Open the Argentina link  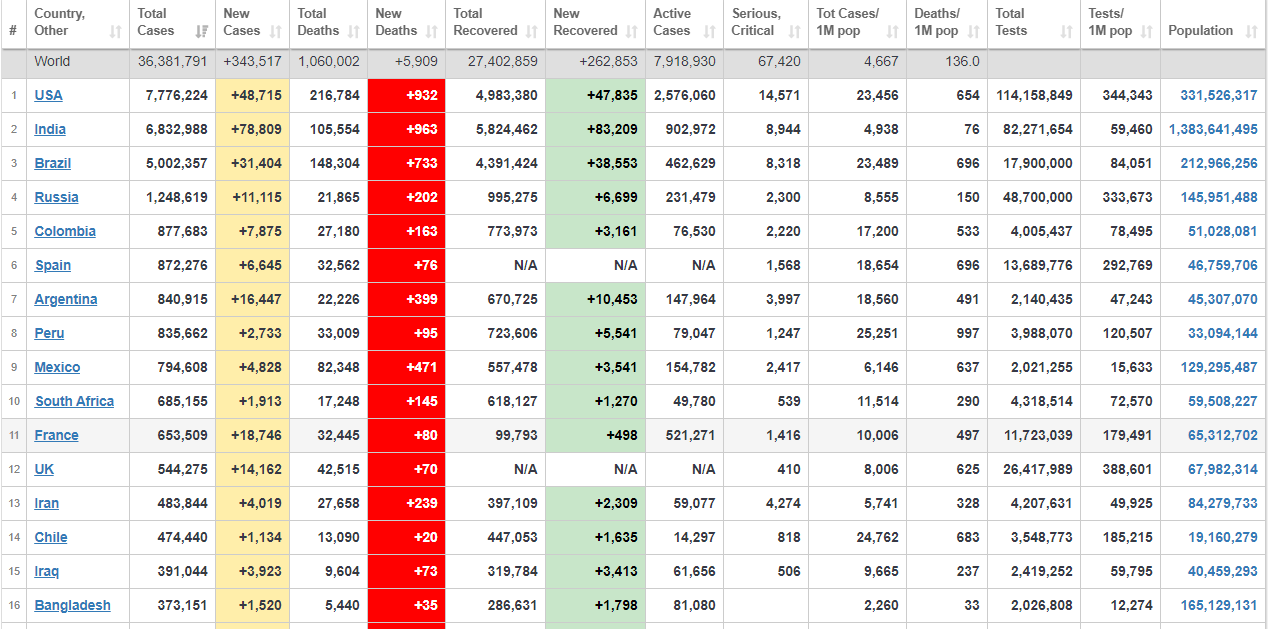point(66,299)
